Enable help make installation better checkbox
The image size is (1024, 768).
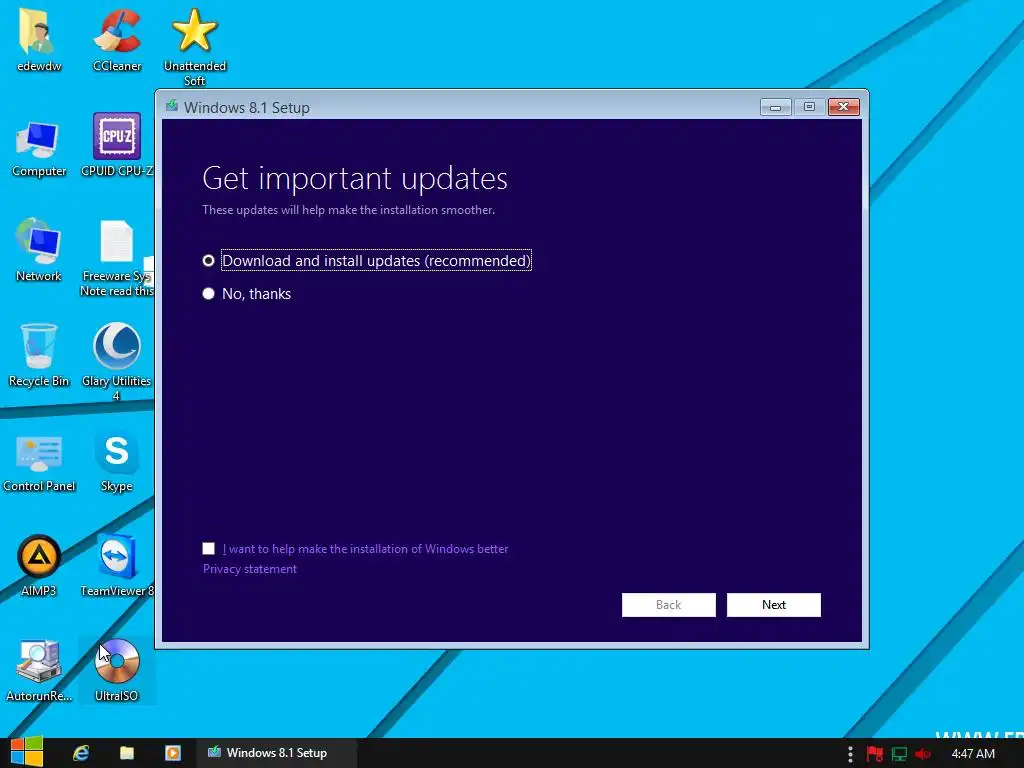click(x=208, y=549)
